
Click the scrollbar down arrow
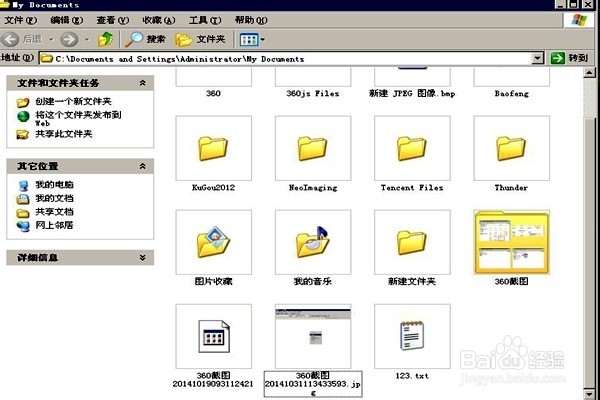point(589,394)
